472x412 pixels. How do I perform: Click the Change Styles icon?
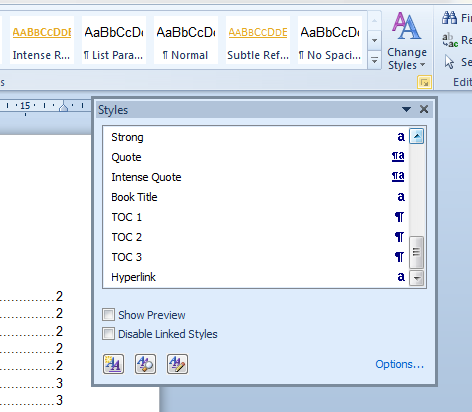pyautogui.click(x=406, y=26)
